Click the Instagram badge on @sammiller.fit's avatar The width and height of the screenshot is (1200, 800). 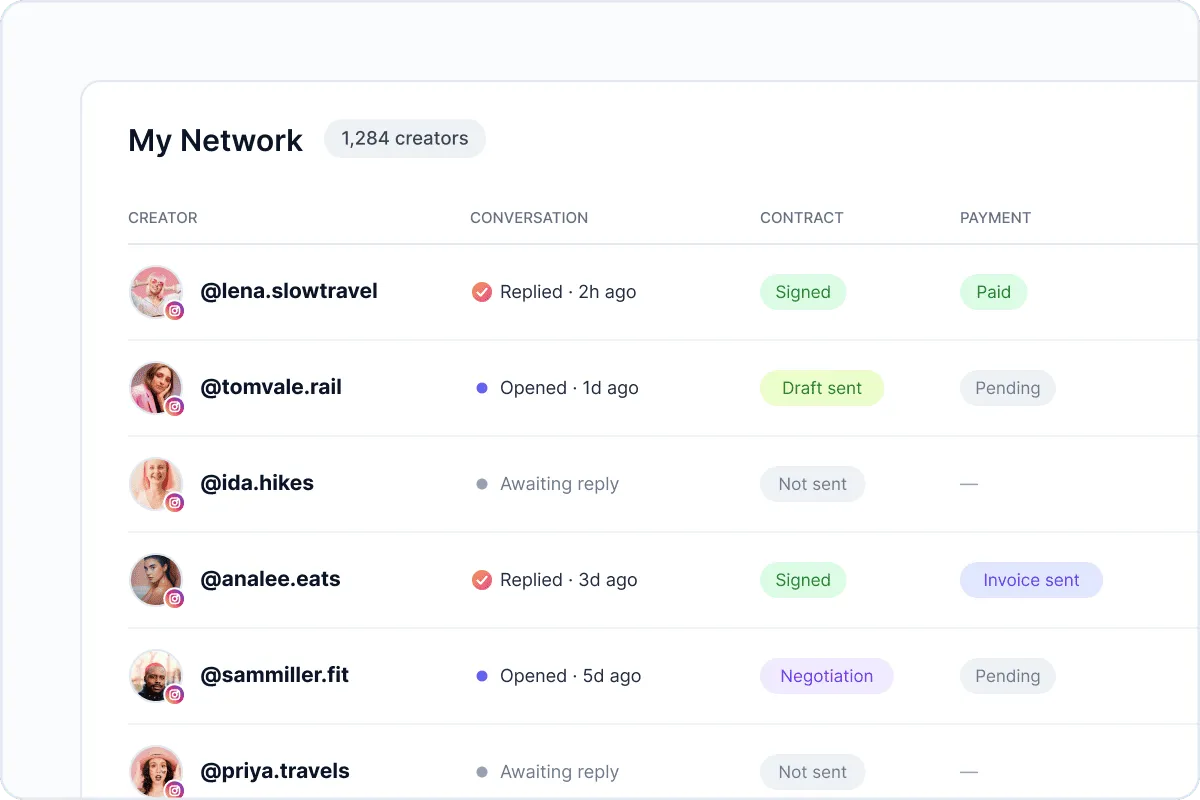175,695
